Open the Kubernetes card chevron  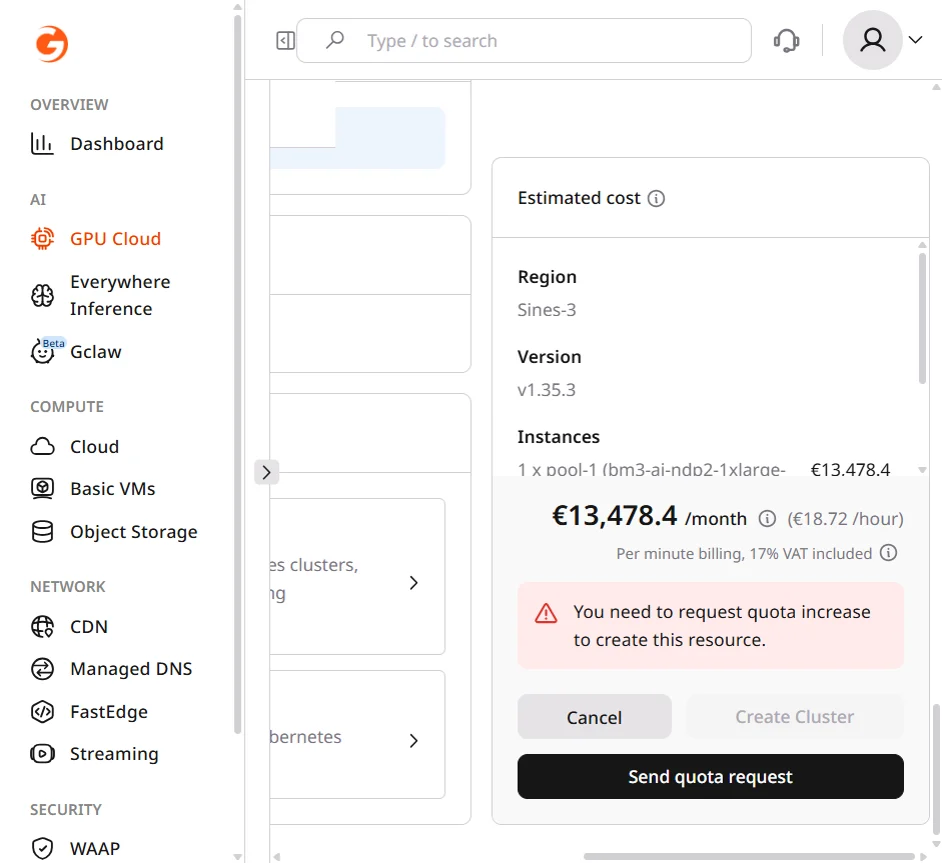pos(413,740)
